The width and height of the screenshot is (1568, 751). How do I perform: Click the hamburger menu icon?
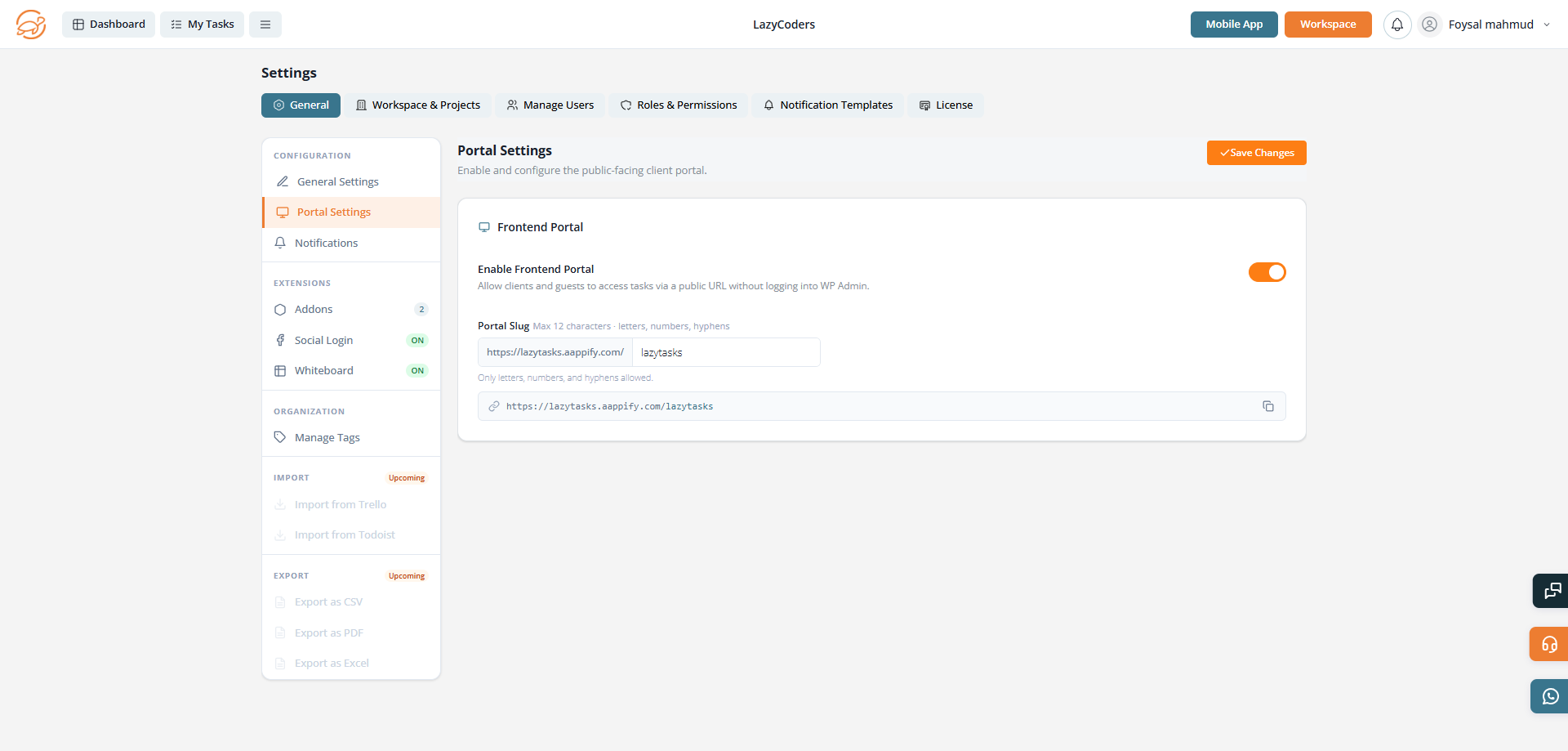(x=265, y=25)
